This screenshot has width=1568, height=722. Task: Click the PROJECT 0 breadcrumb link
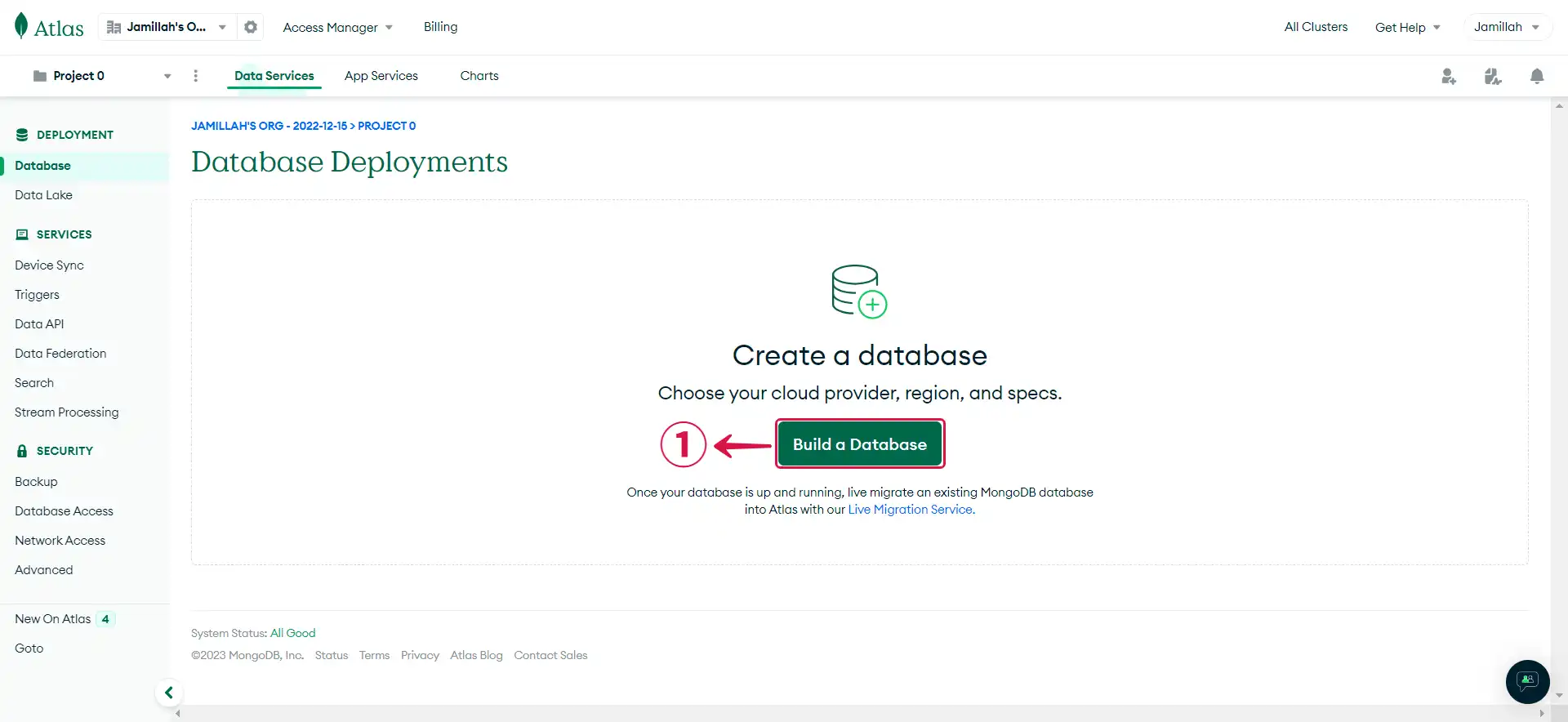point(386,126)
